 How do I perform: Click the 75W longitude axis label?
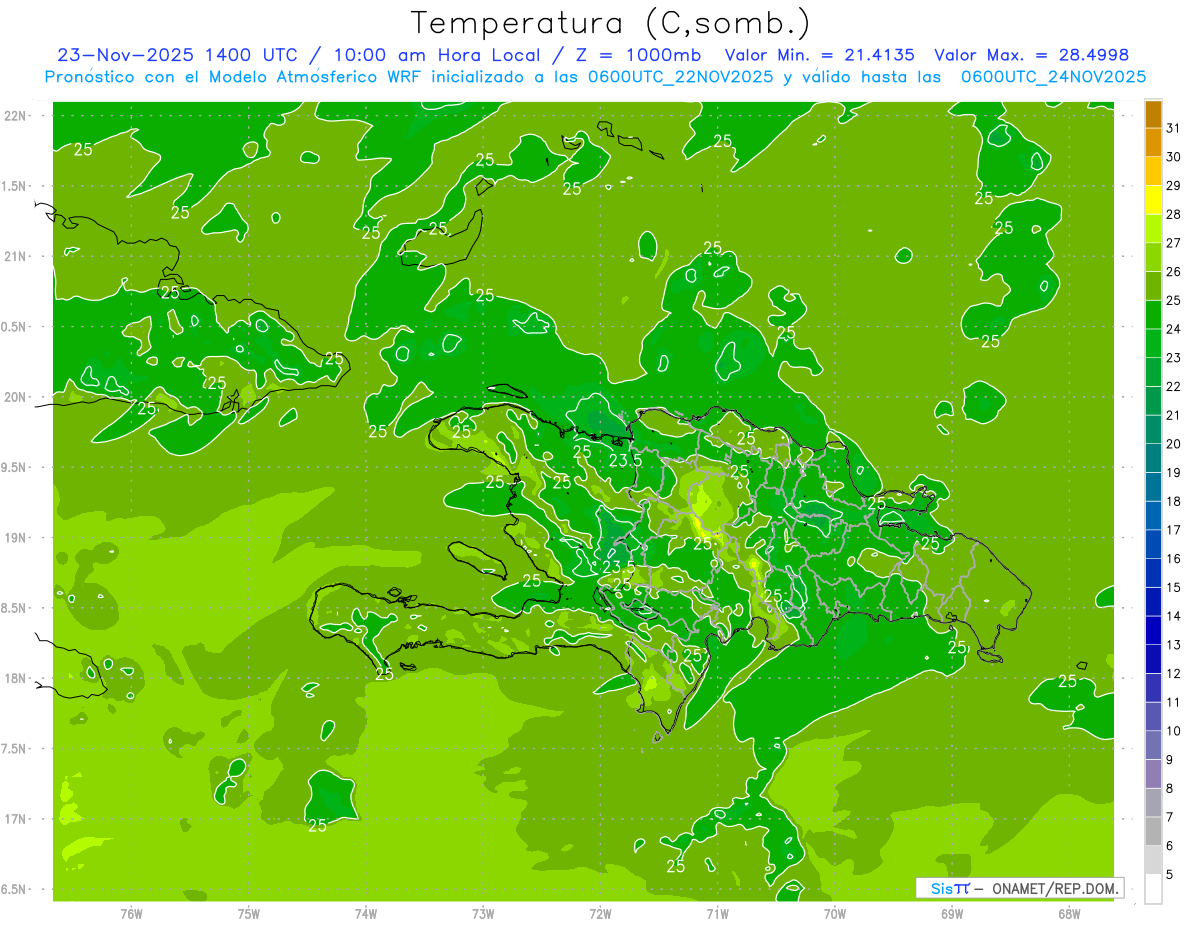(x=249, y=914)
